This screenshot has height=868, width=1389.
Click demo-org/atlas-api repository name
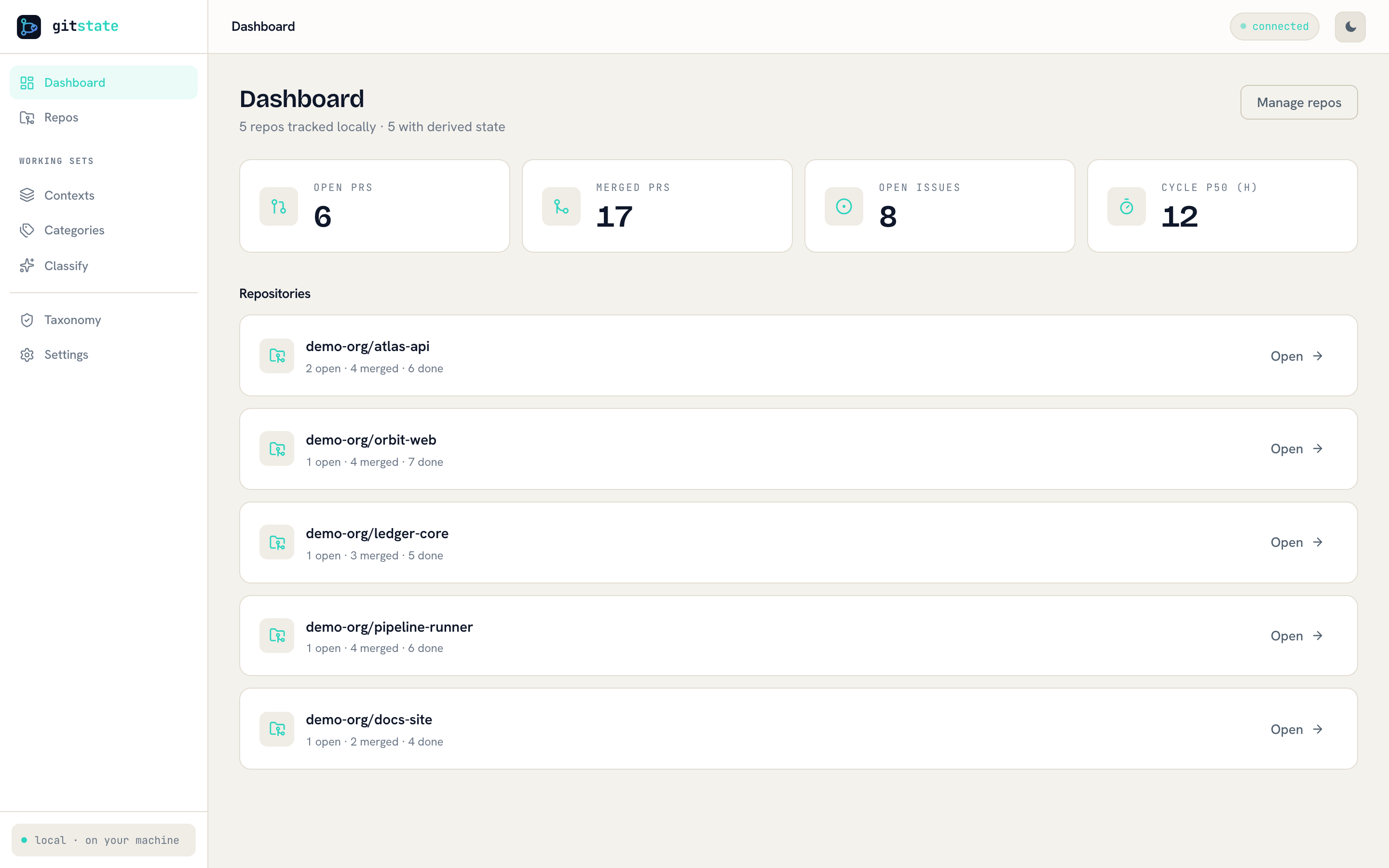click(368, 347)
